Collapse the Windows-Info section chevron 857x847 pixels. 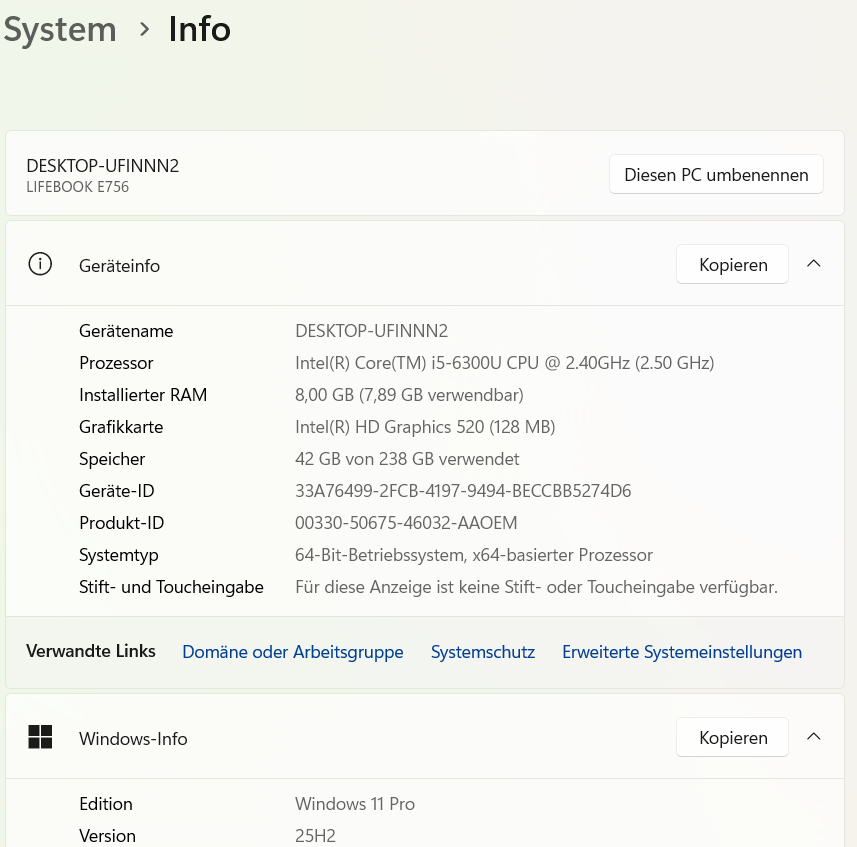click(x=813, y=737)
